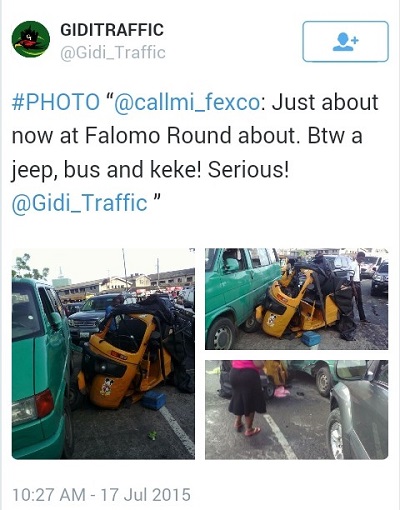The height and width of the screenshot is (510, 400).
Task: Tap the bordered follow button
Action: coord(345,42)
